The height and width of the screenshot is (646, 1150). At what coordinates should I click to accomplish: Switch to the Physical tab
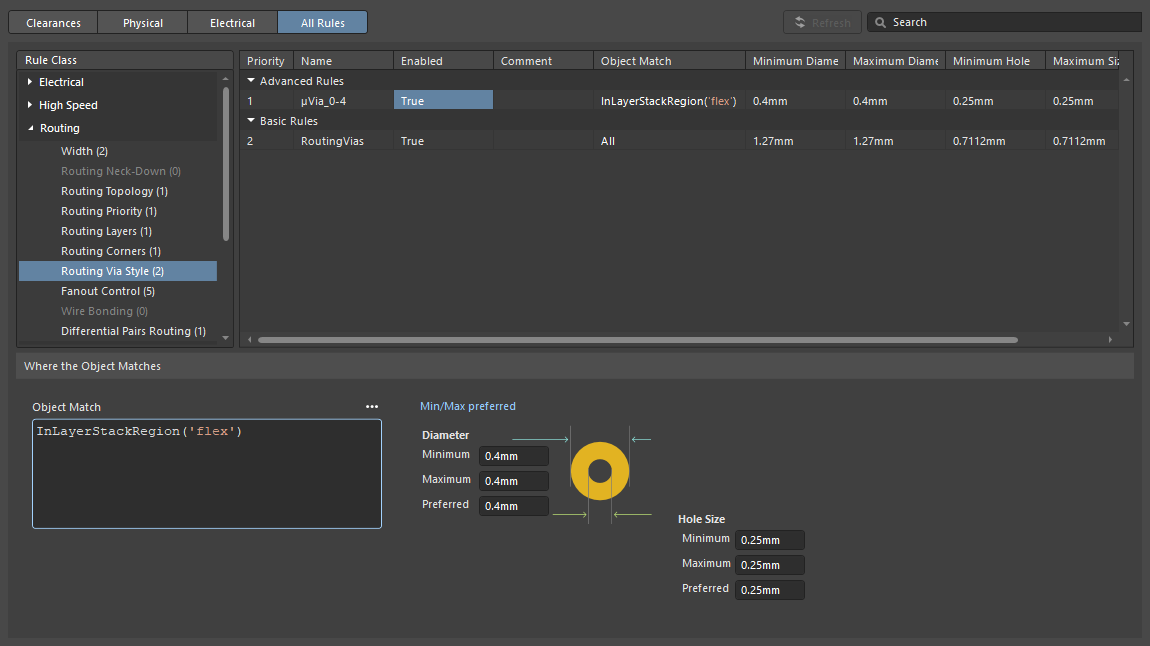click(143, 22)
